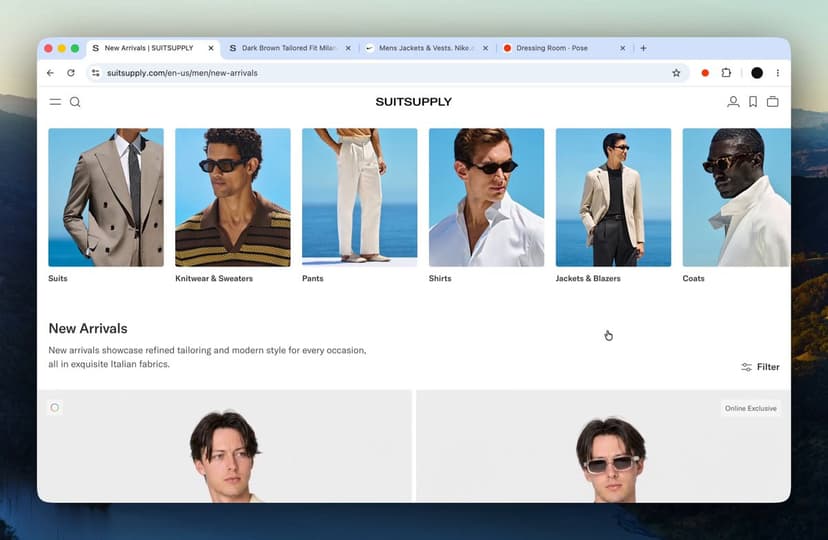Click the red extension icon in toolbar
Image resolution: width=828 pixels, height=540 pixels.
coord(705,73)
